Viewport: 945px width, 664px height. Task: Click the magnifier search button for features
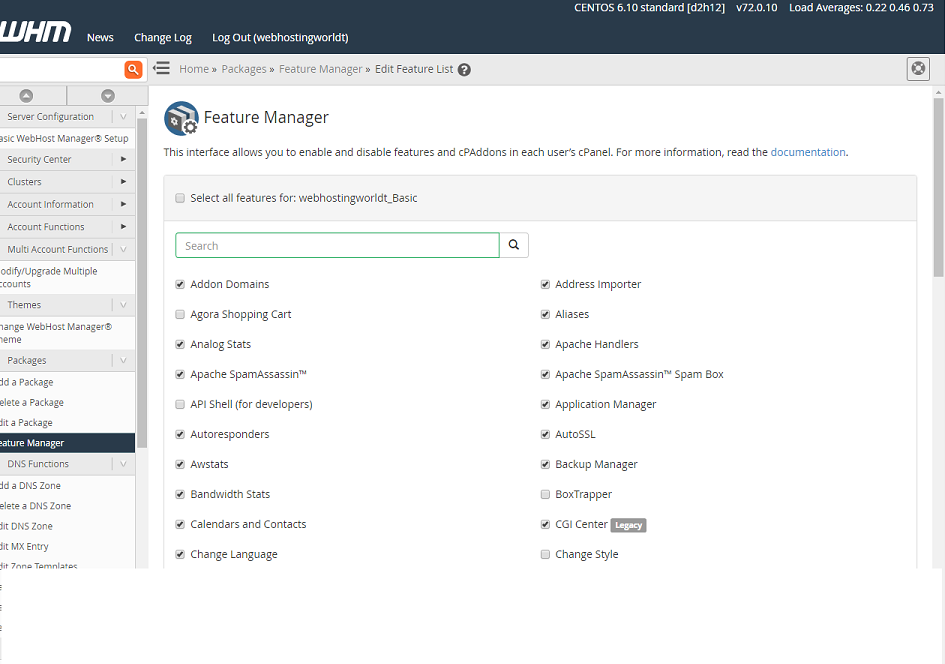[514, 246]
